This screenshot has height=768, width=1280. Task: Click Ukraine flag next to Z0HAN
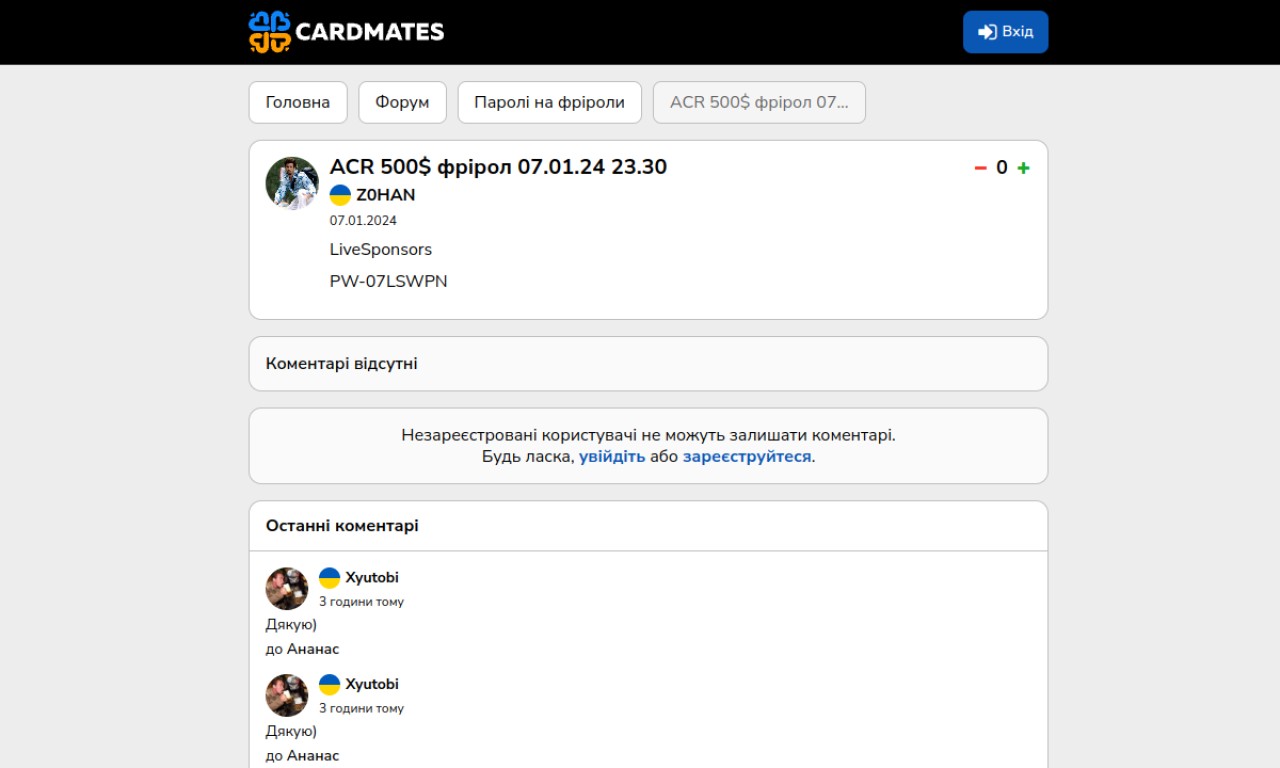(340, 195)
